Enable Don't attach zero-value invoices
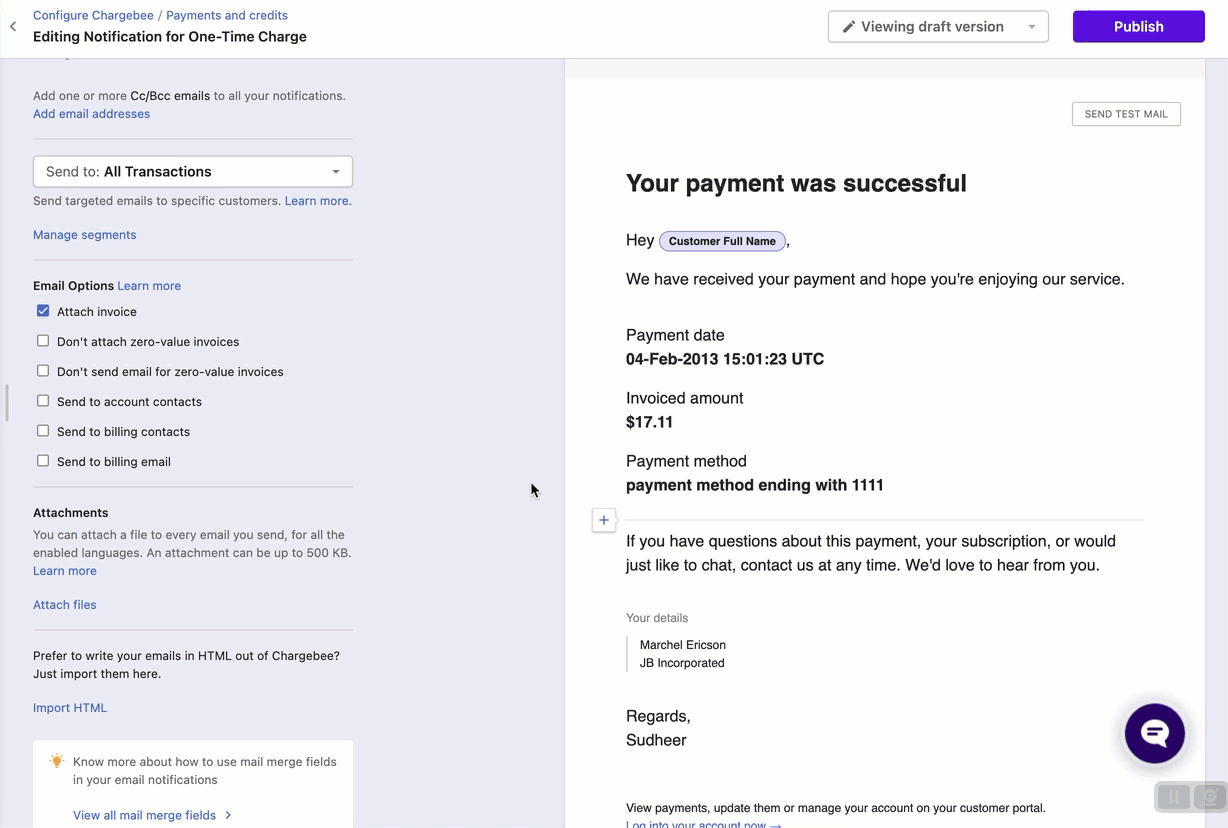The image size is (1228, 828). [43, 341]
